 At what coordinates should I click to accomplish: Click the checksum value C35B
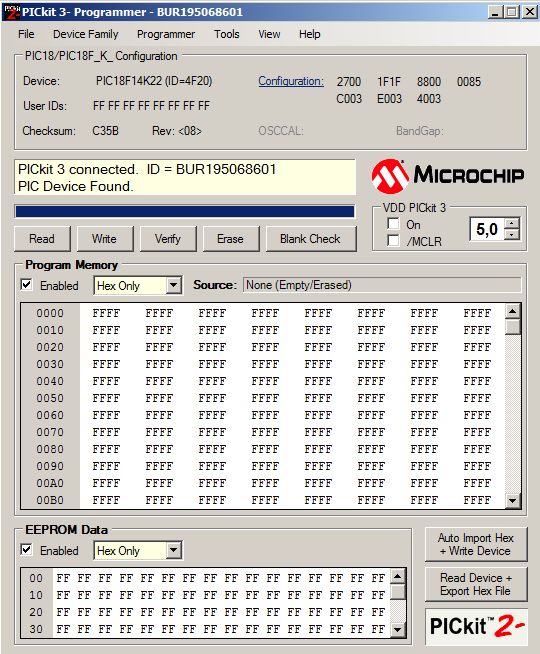[x=105, y=131]
